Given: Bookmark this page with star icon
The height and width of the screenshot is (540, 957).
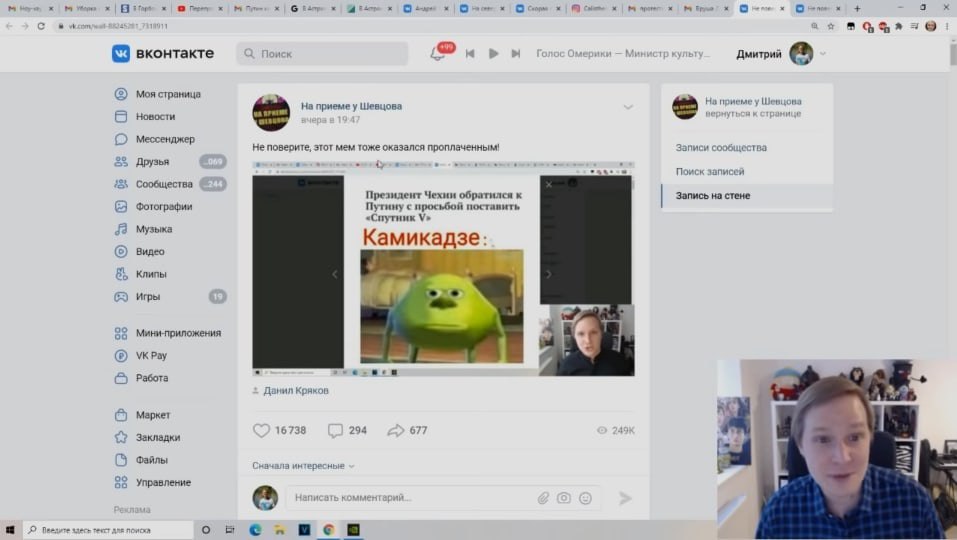Looking at the screenshot, I should click(831, 26).
